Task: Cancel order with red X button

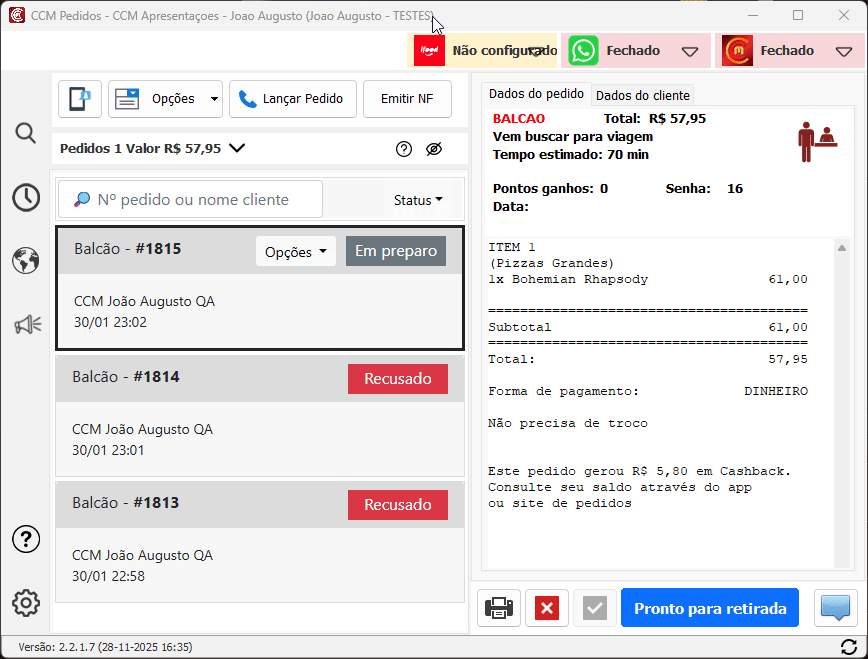Action: point(547,608)
